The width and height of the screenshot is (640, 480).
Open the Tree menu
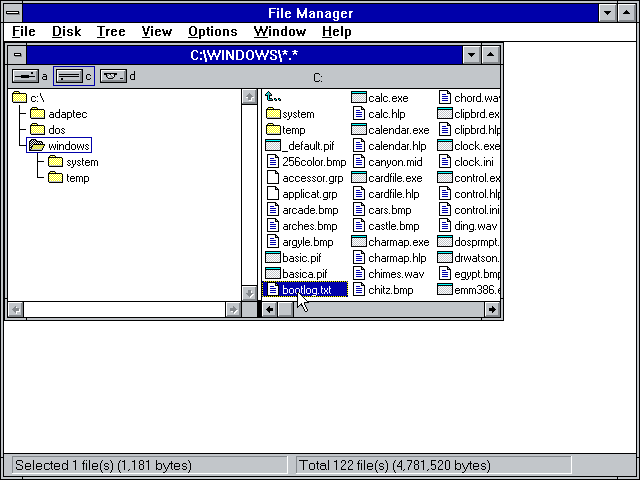(x=111, y=32)
